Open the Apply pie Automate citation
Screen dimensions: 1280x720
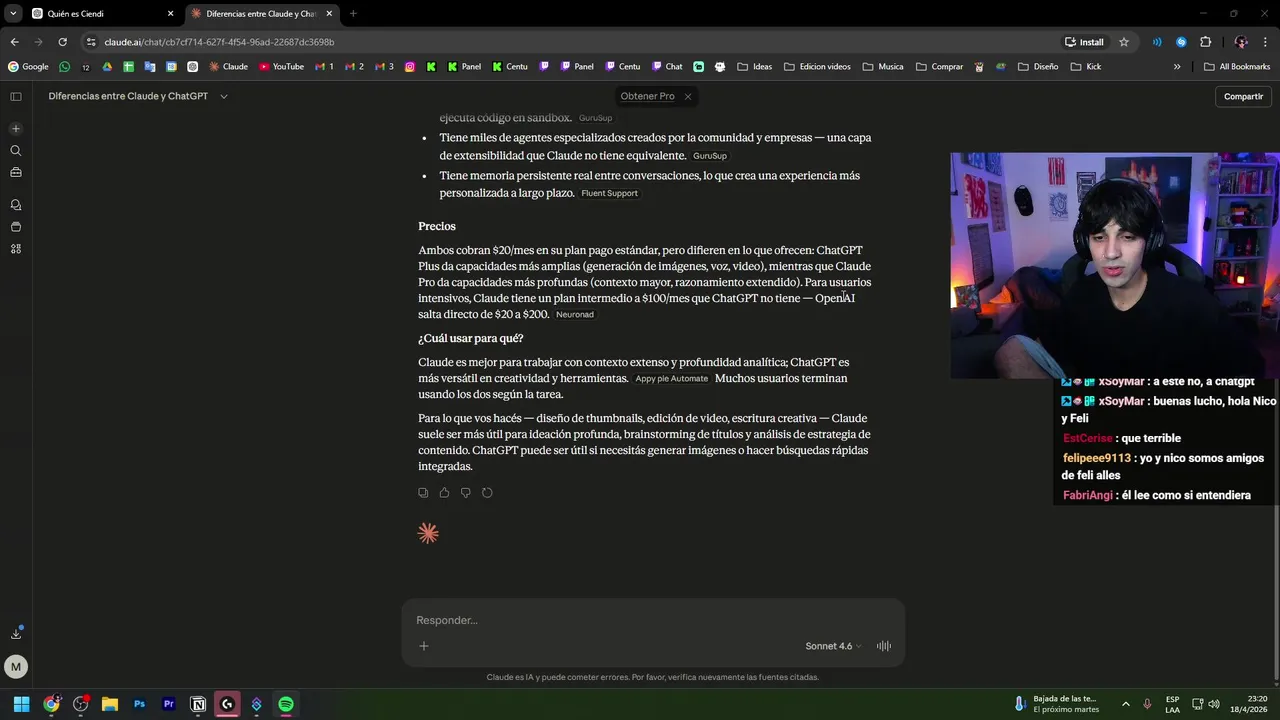[x=671, y=379]
